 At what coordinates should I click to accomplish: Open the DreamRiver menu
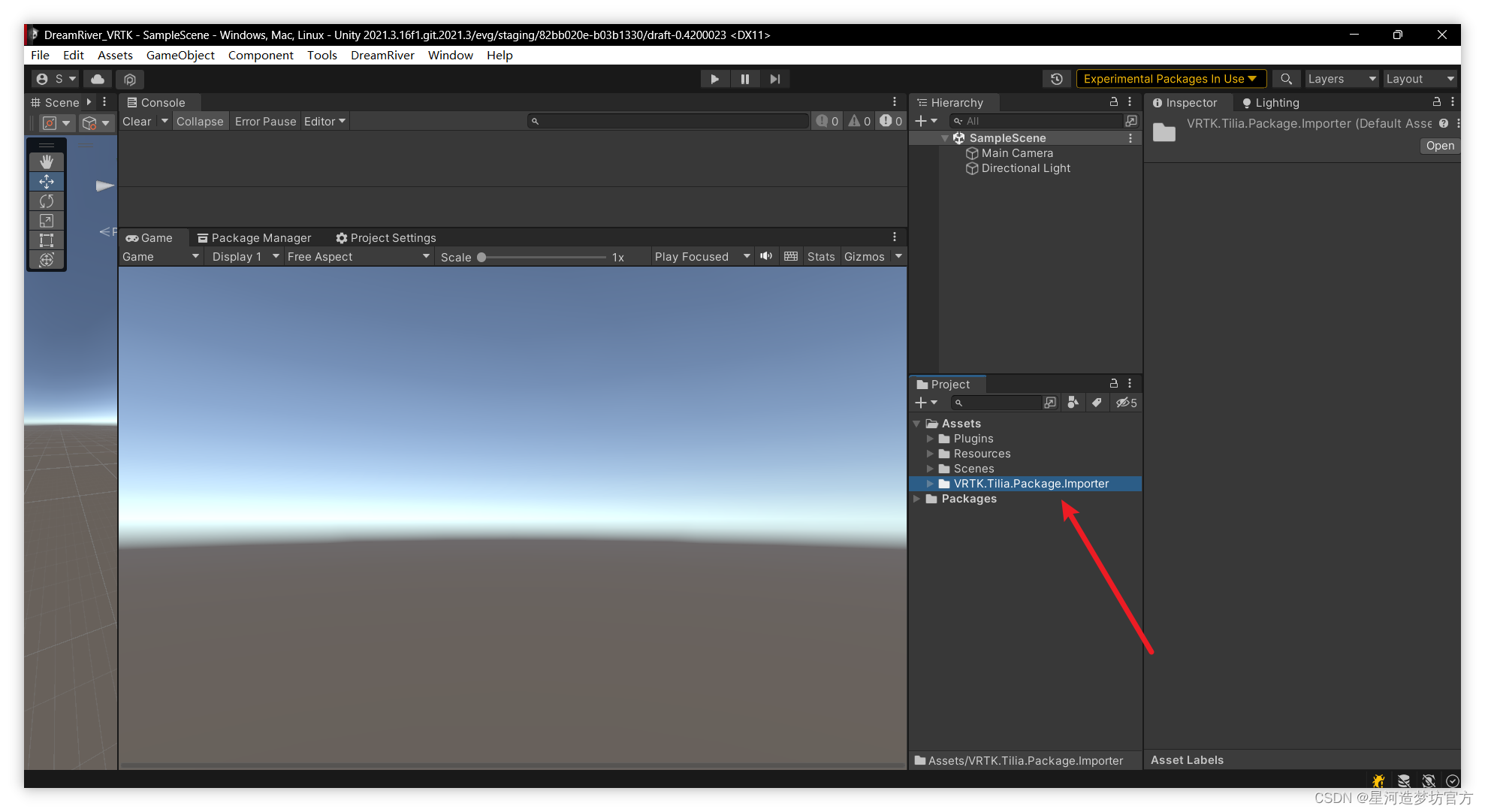(382, 55)
